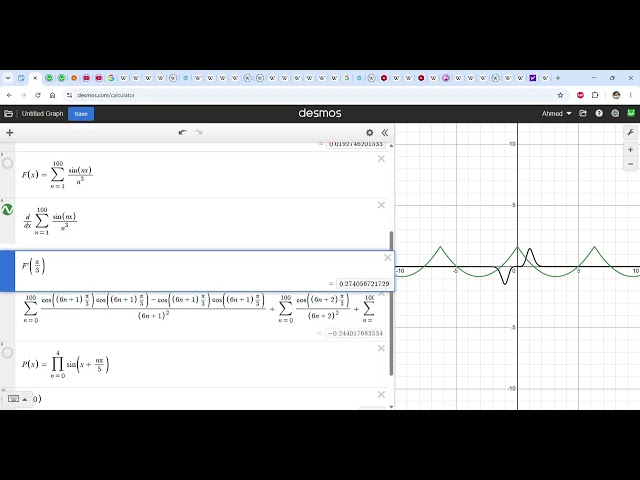Select the 0.274056721729 result value
The image size is (640, 480).
pos(364,284)
